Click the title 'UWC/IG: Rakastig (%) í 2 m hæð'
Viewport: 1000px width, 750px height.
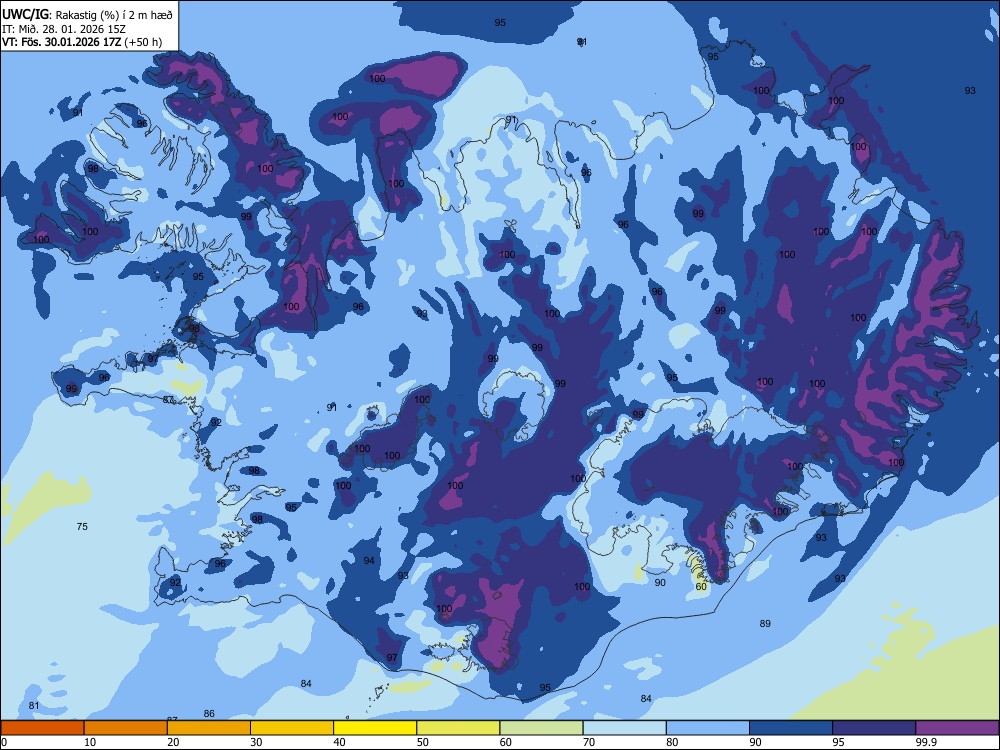[x=87, y=15]
